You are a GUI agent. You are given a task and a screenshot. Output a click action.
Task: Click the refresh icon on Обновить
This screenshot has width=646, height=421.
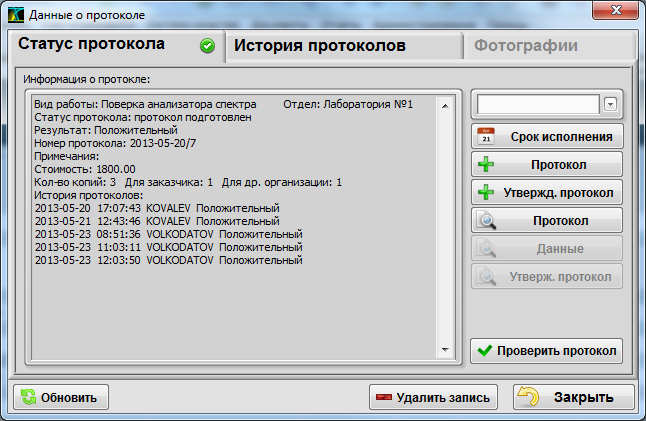pos(27,397)
